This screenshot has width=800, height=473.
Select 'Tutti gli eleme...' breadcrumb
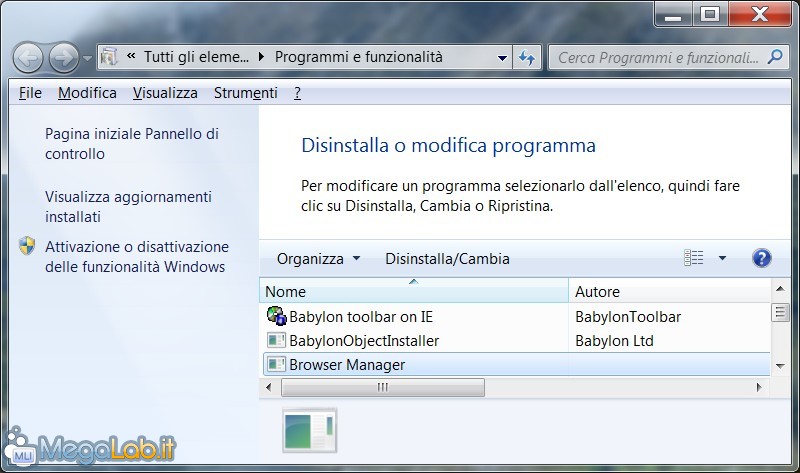point(196,57)
